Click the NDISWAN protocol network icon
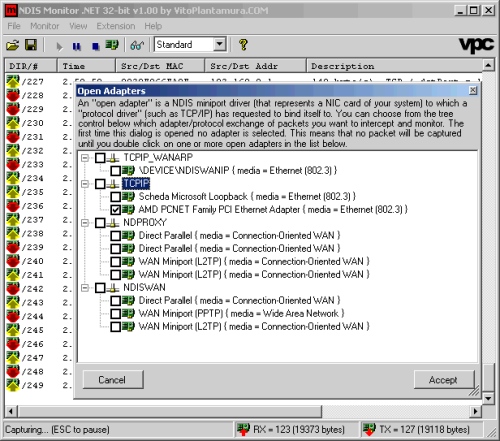This screenshot has width=500, height=441. point(113,287)
